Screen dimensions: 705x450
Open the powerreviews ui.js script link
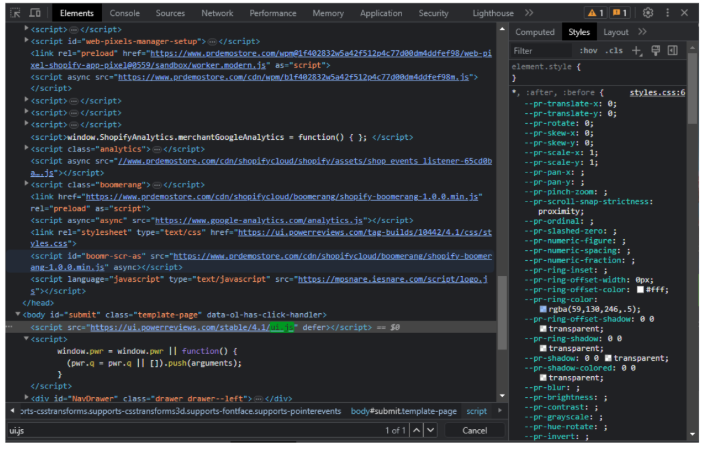click(x=192, y=328)
